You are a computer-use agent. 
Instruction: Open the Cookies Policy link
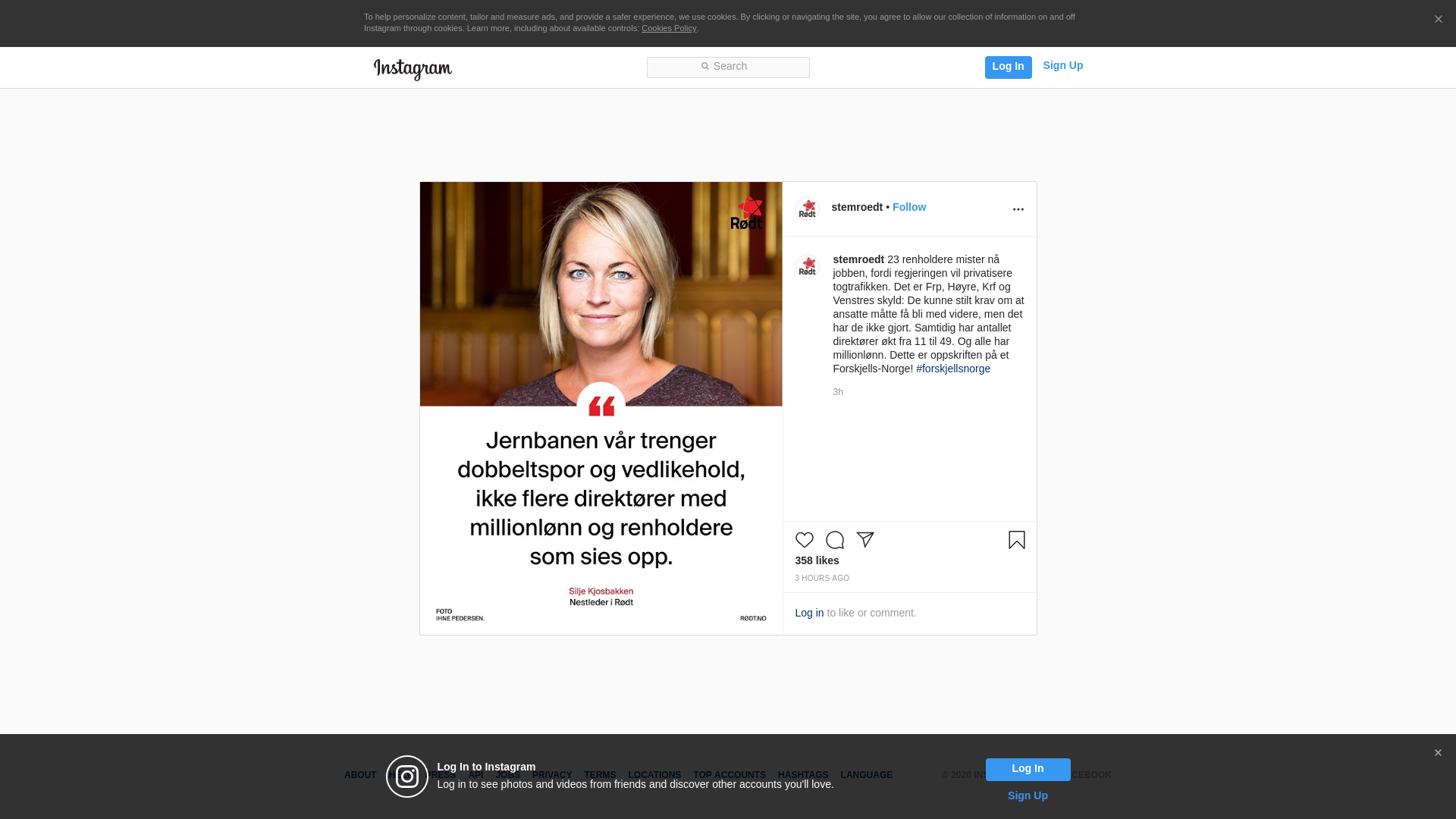tap(668, 29)
